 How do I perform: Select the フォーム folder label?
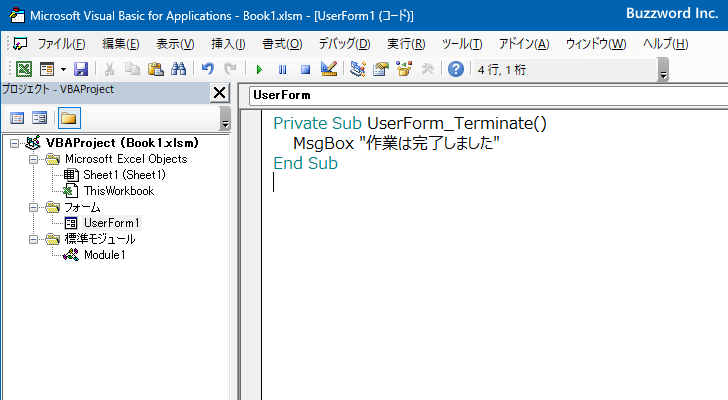[x=82, y=207]
